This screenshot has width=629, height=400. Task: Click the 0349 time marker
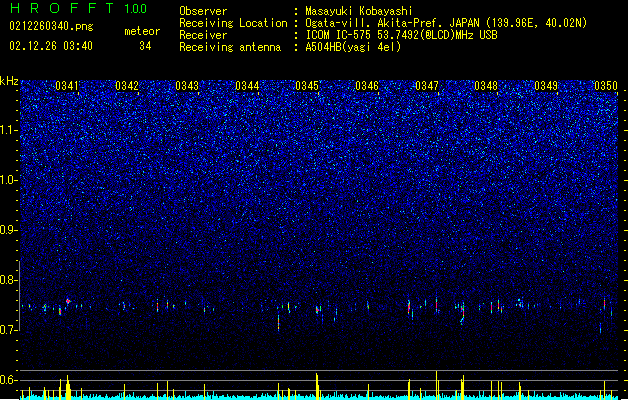tap(546, 85)
